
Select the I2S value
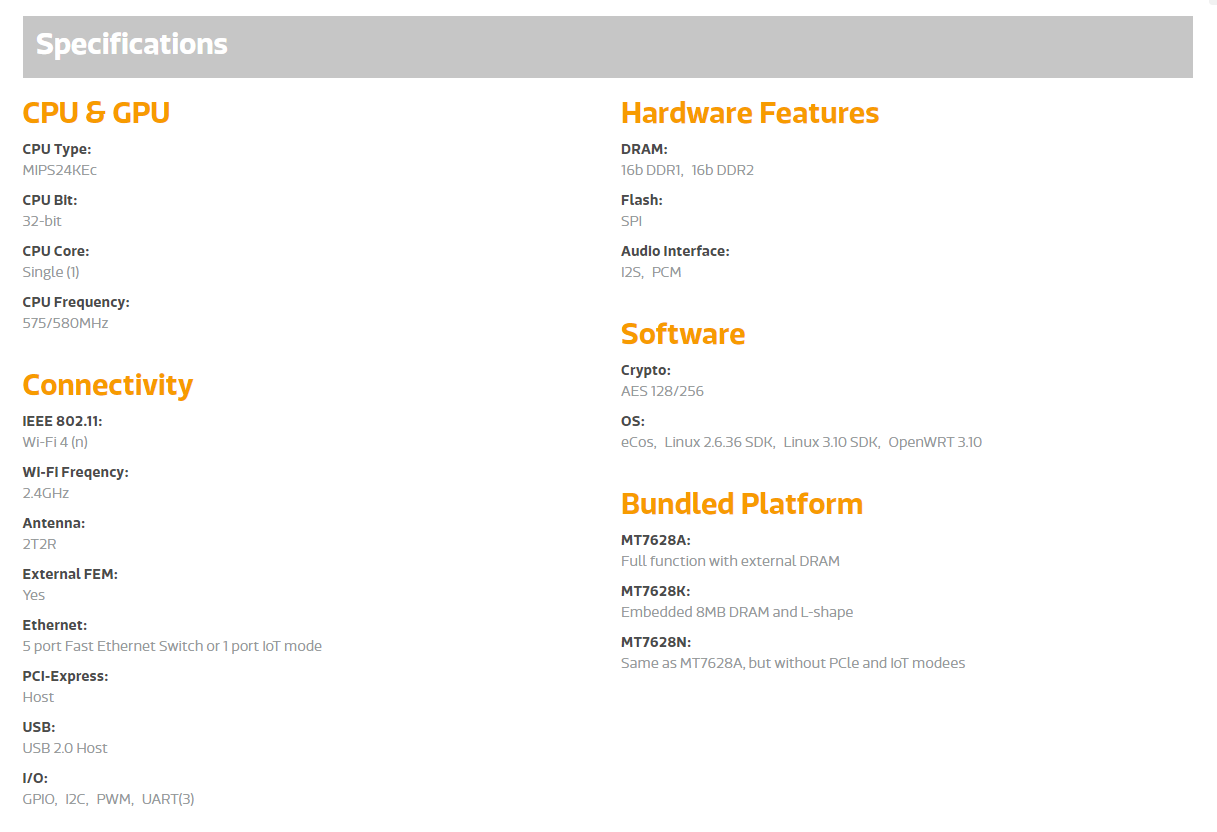pos(632,272)
